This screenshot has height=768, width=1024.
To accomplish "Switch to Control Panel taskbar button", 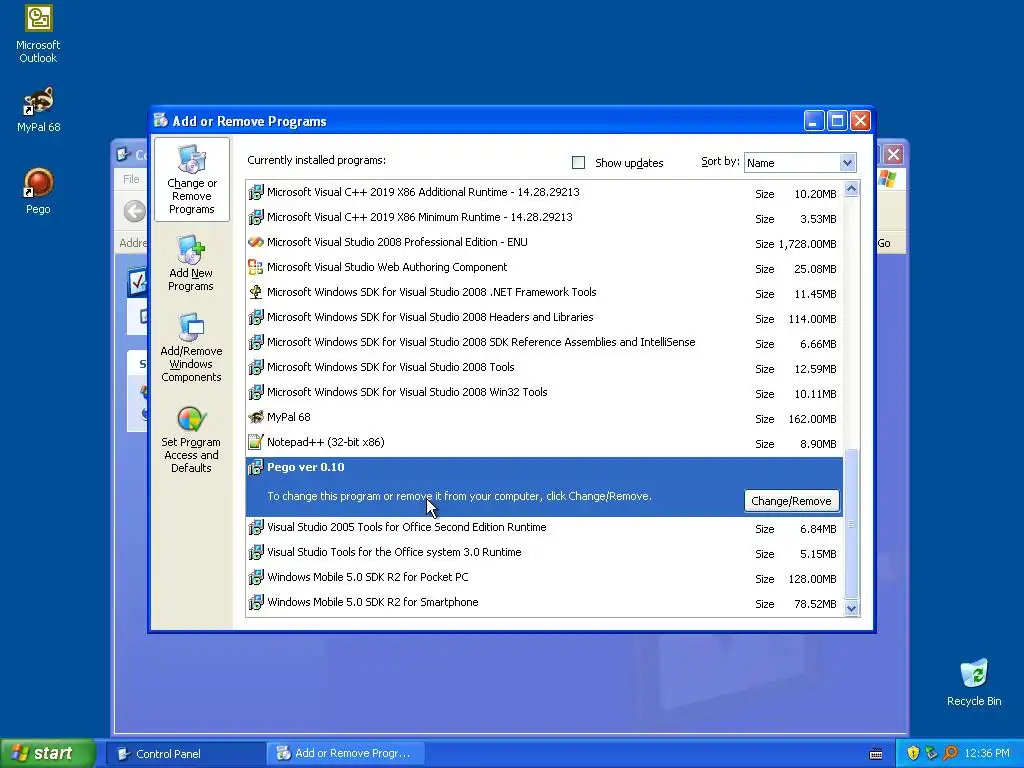I will 185,754.
